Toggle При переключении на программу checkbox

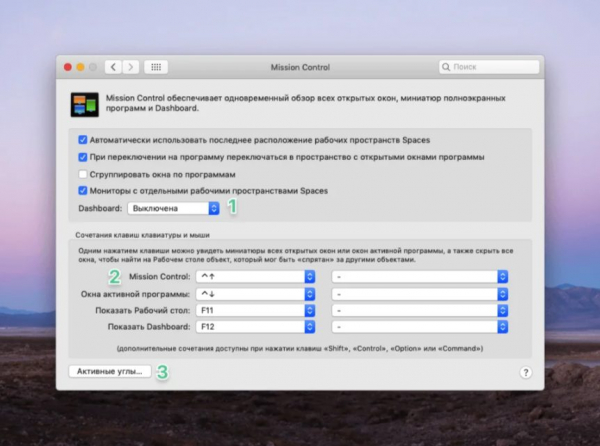[83, 157]
